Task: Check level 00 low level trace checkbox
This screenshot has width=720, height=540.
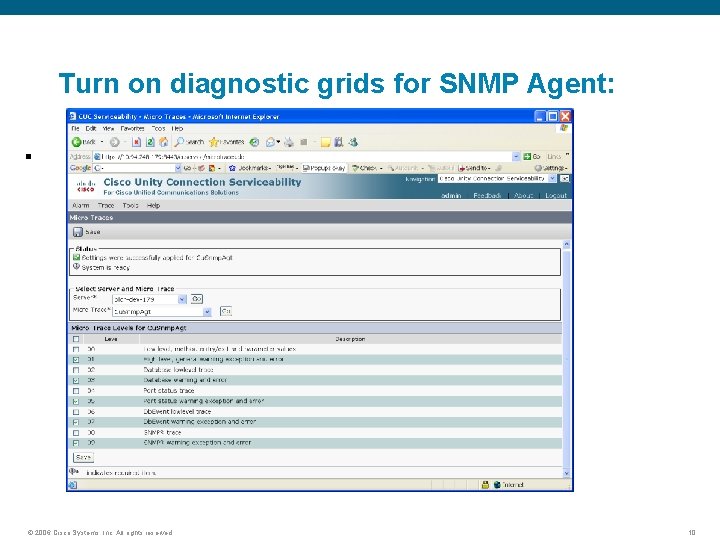Action: (x=76, y=349)
